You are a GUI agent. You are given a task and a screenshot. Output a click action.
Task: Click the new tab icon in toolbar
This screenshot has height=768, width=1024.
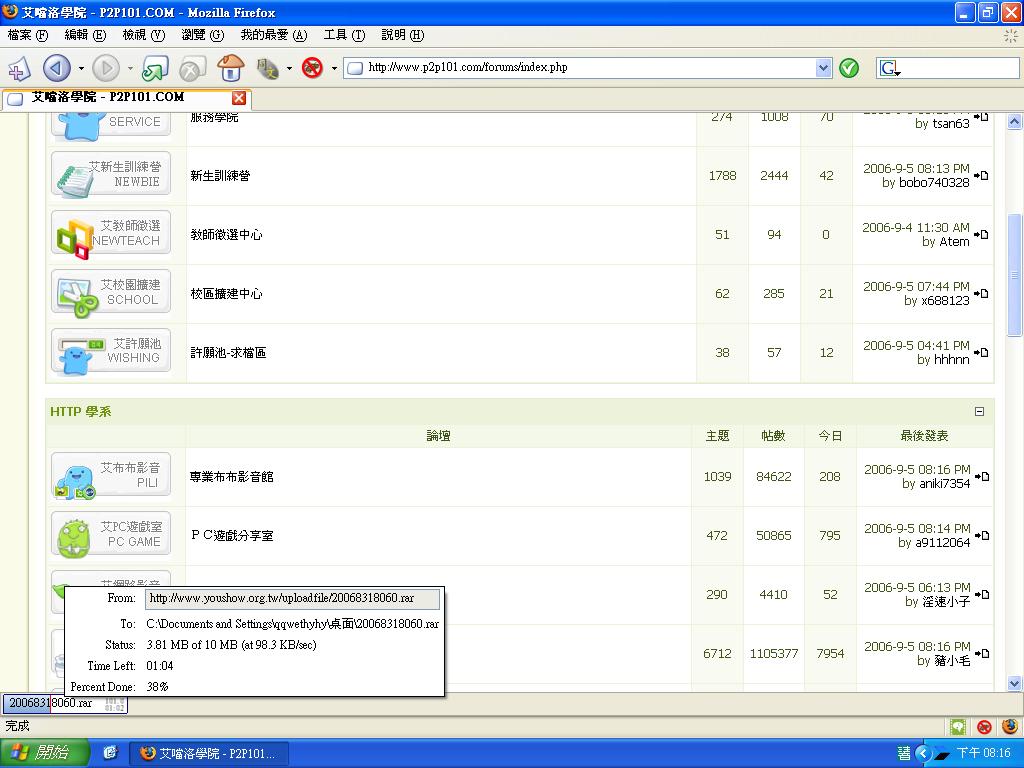click(19, 68)
